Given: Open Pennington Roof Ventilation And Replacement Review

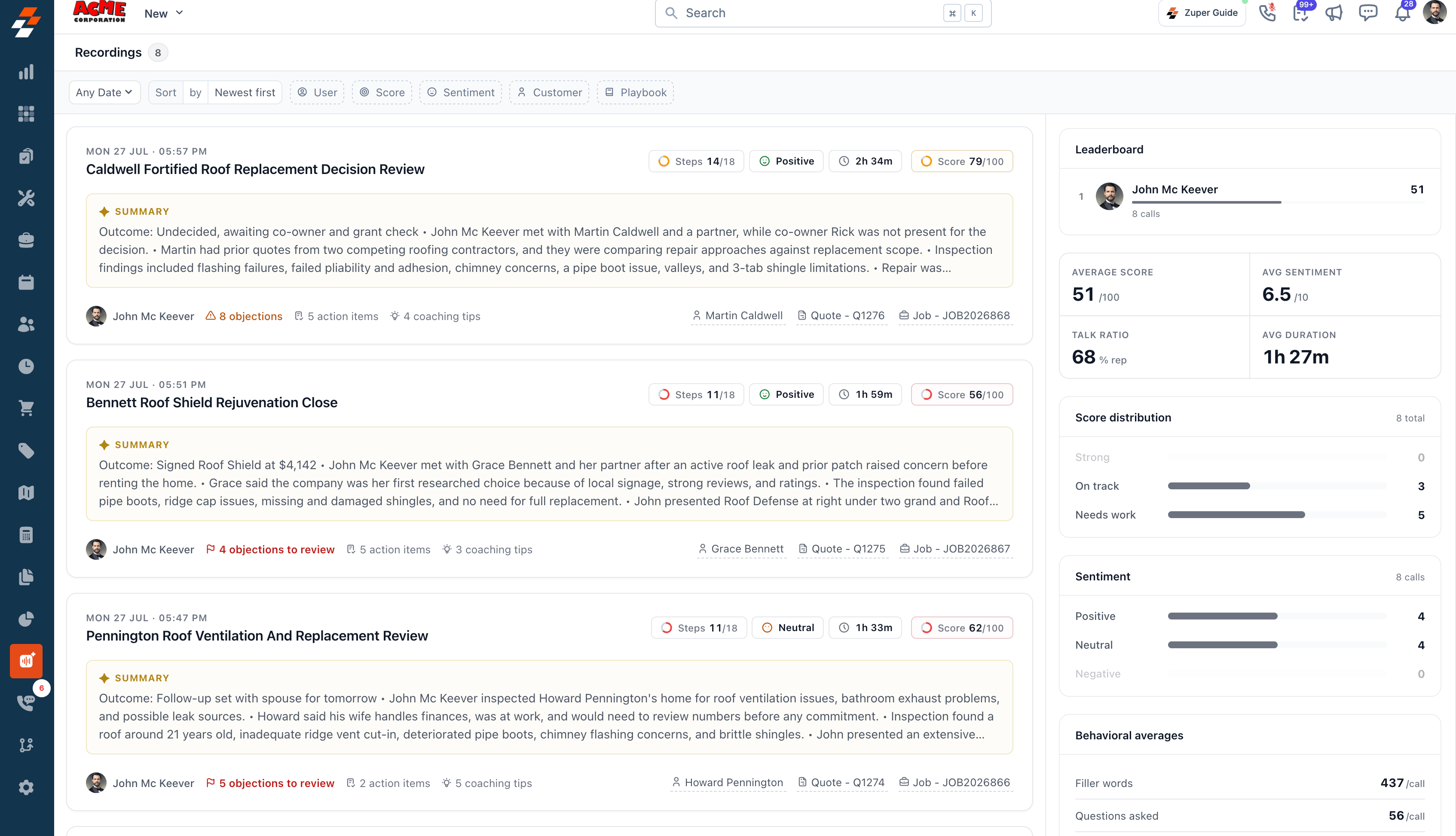Looking at the screenshot, I should pos(257,636).
